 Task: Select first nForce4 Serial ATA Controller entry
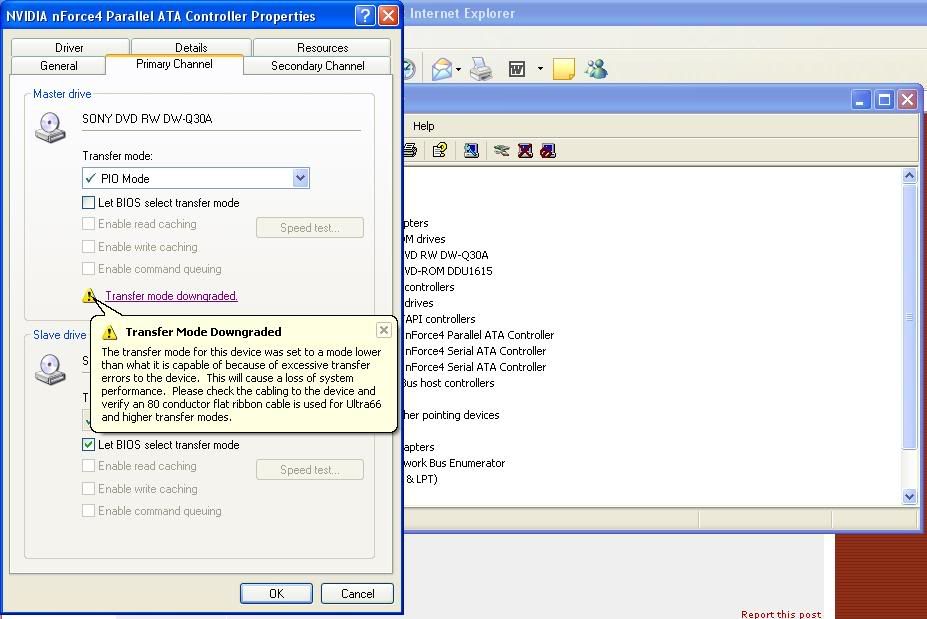(x=475, y=351)
